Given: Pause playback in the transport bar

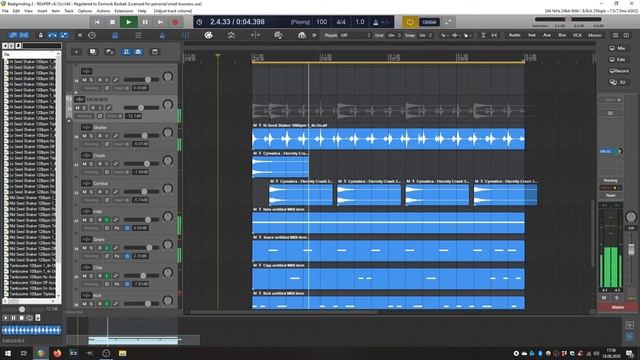Looking at the screenshot, I should 145,22.
